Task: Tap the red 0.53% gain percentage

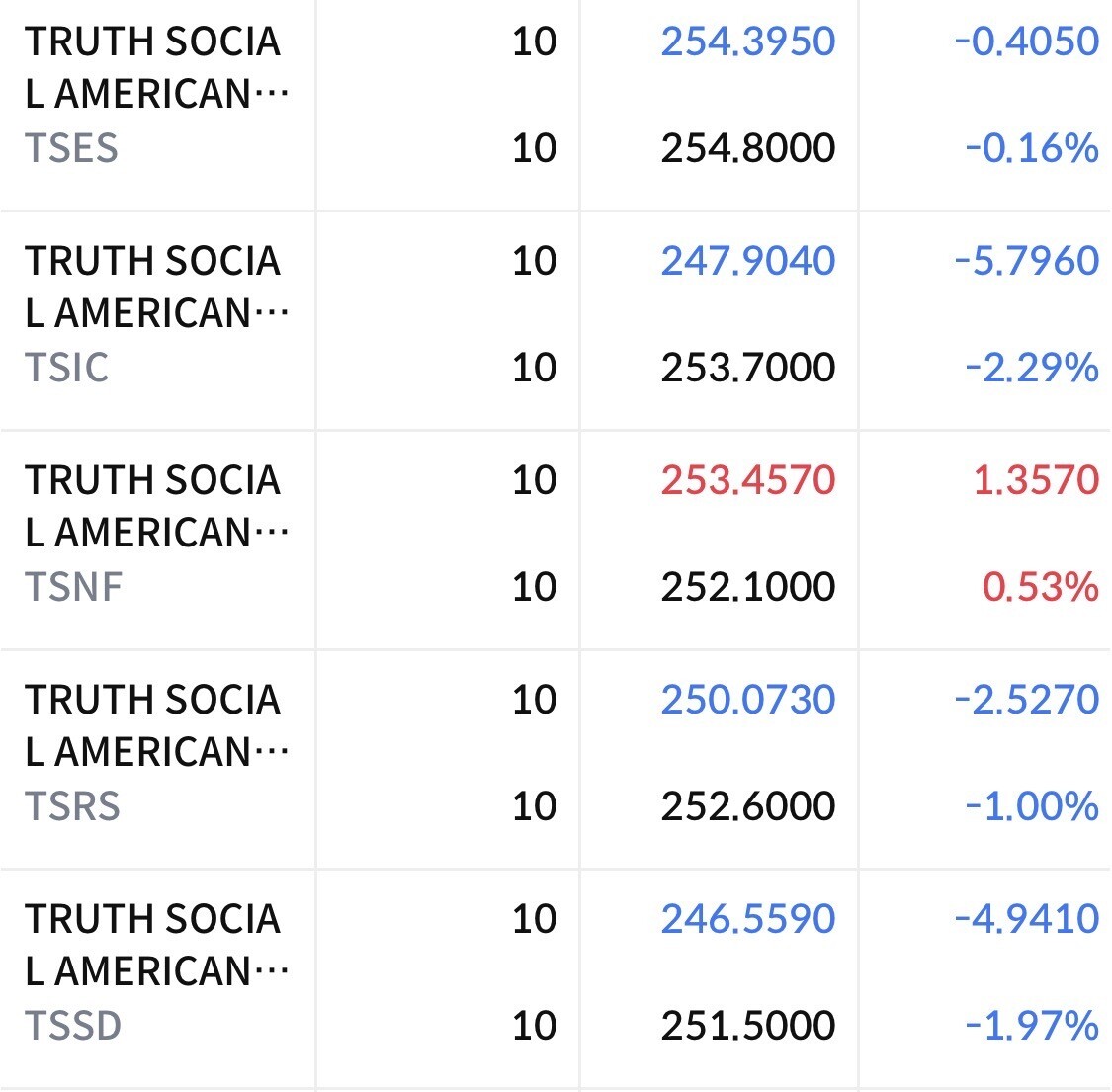Action: pyautogui.click(x=1040, y=587)
